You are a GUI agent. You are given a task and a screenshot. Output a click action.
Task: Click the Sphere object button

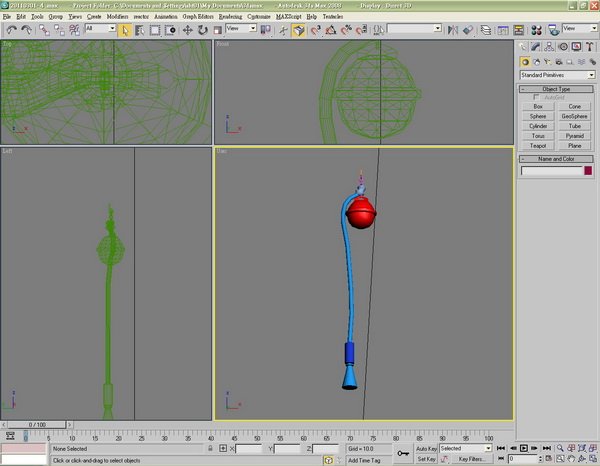coord(538,116)
